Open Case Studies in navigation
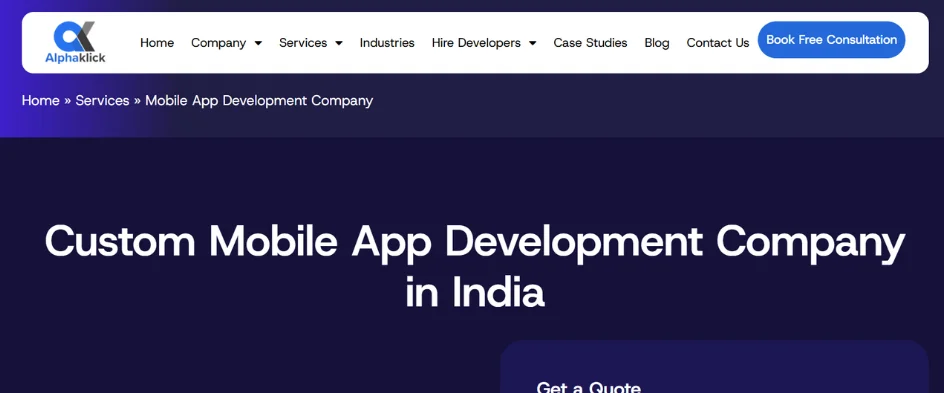Screen dimensions: 944x393 (591, 43)
